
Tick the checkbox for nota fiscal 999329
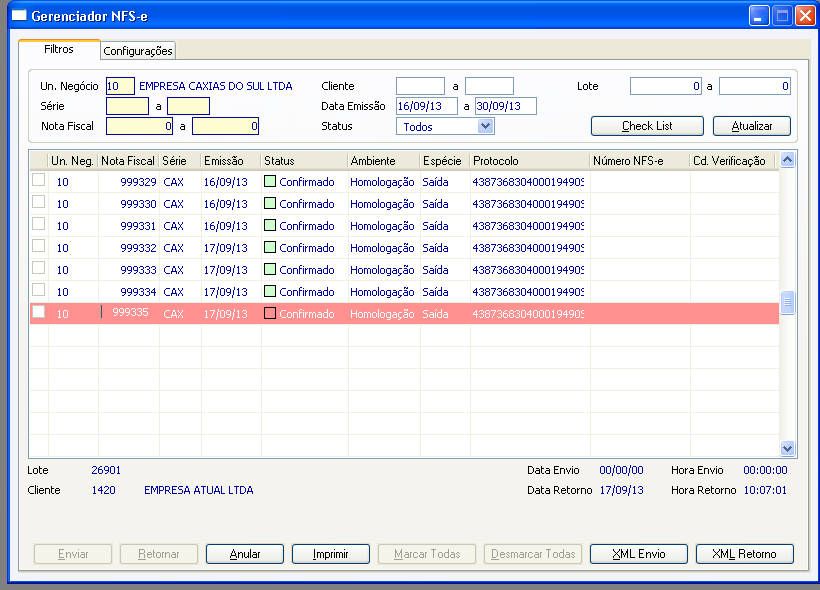38,180
